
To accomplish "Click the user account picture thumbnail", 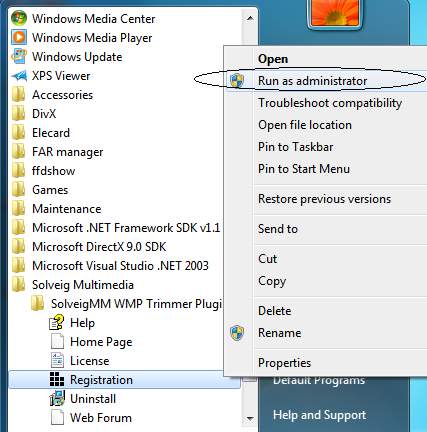I will point(334,13).
